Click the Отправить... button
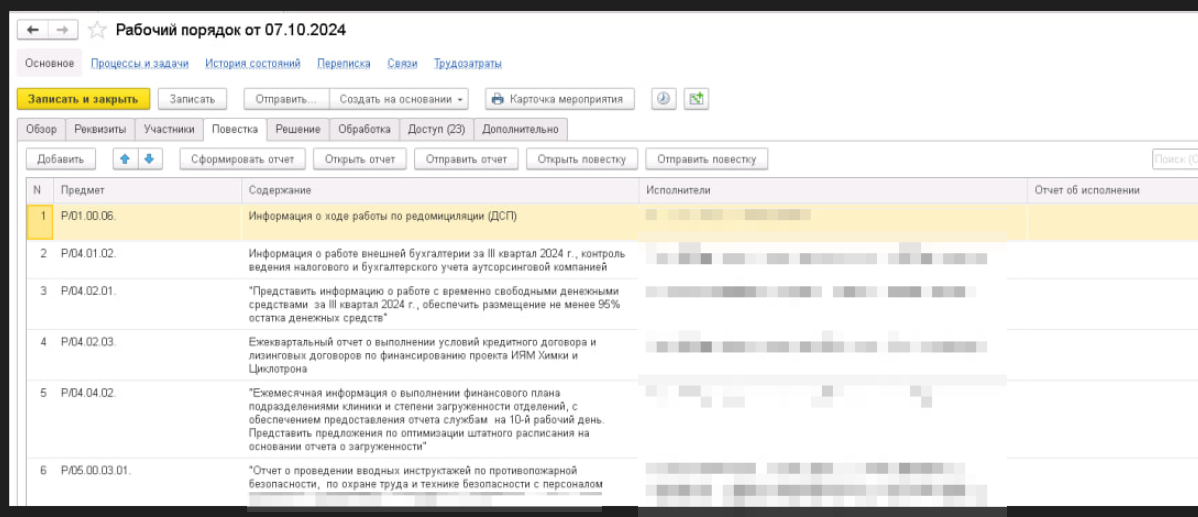The height and width of the screenshot is (517, 1198). (x=287, y=99)
